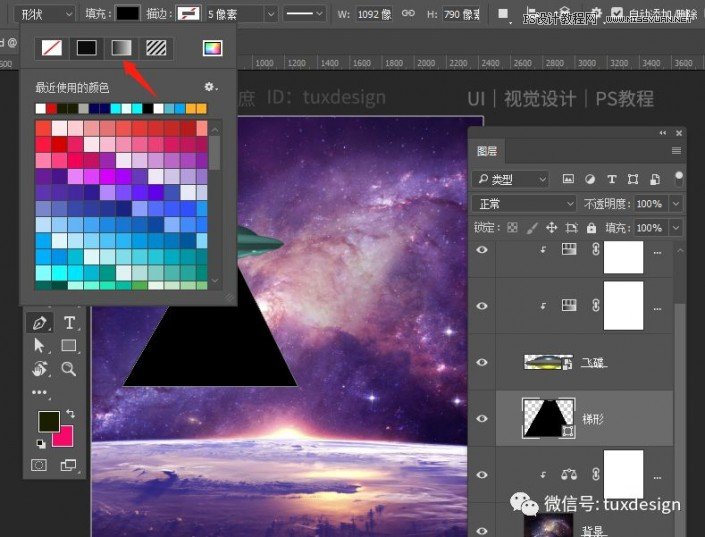Hide the 梯形 shape layer

click(482, 418)
